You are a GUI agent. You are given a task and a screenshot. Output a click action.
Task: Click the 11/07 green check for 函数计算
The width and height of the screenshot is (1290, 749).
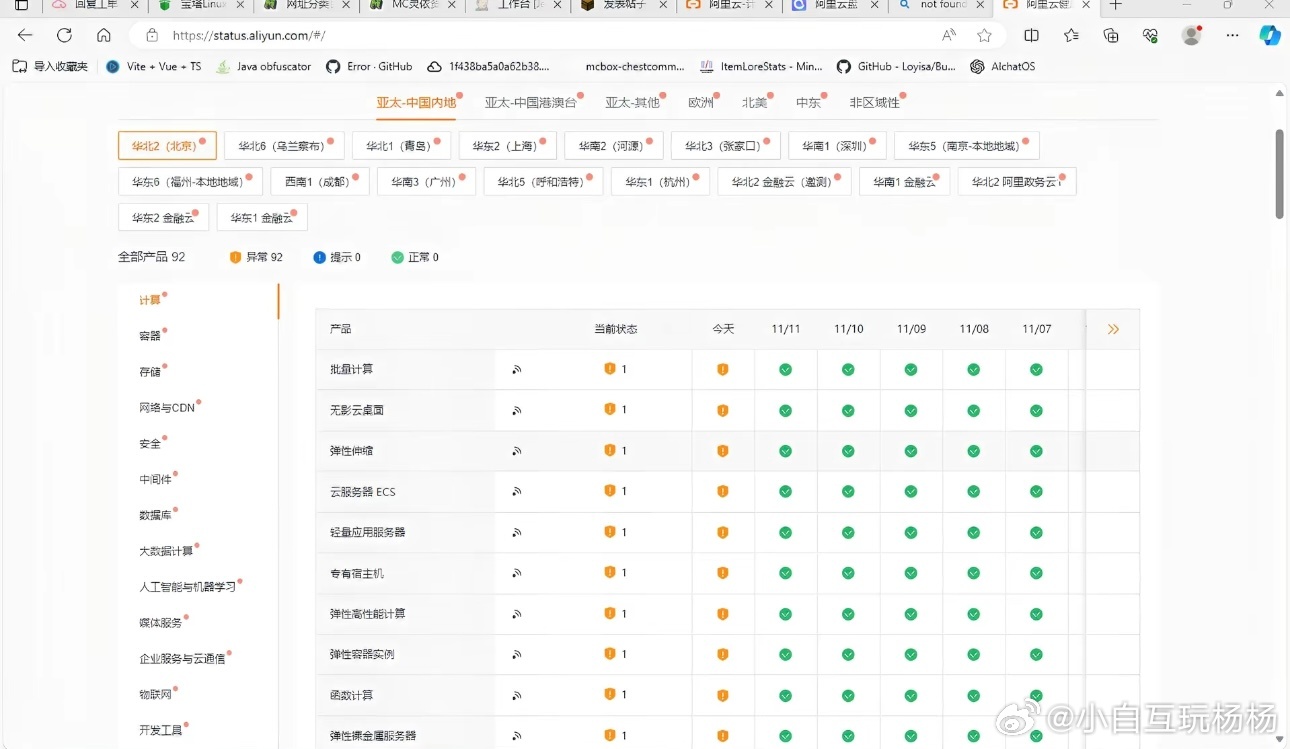1036,695
